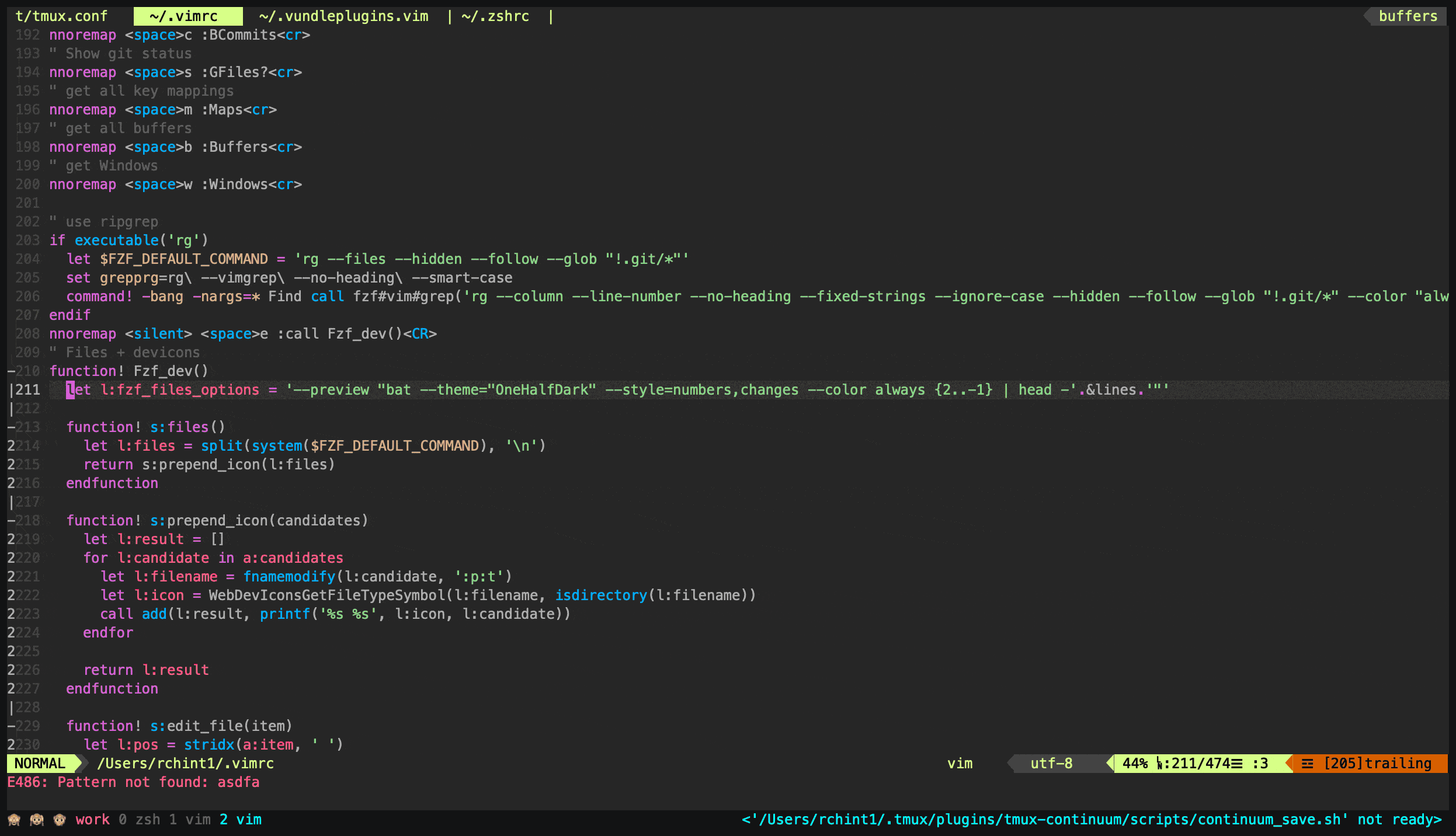1456x836 pixels.
Task: Collapse the fold at line 218 prepend_icon
Action: tap(11, 521)
